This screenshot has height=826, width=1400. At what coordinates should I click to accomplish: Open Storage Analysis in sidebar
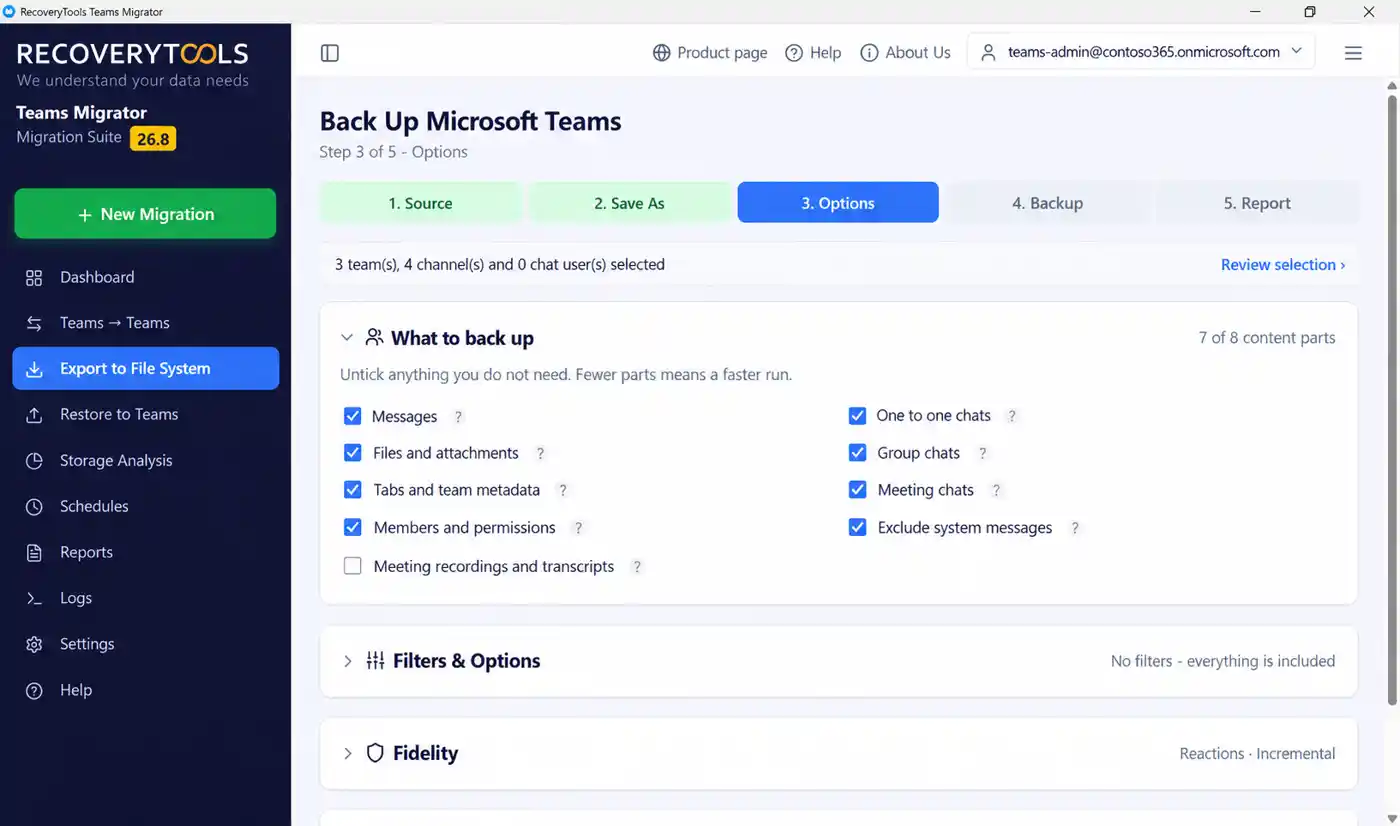[x=145, y=460]
